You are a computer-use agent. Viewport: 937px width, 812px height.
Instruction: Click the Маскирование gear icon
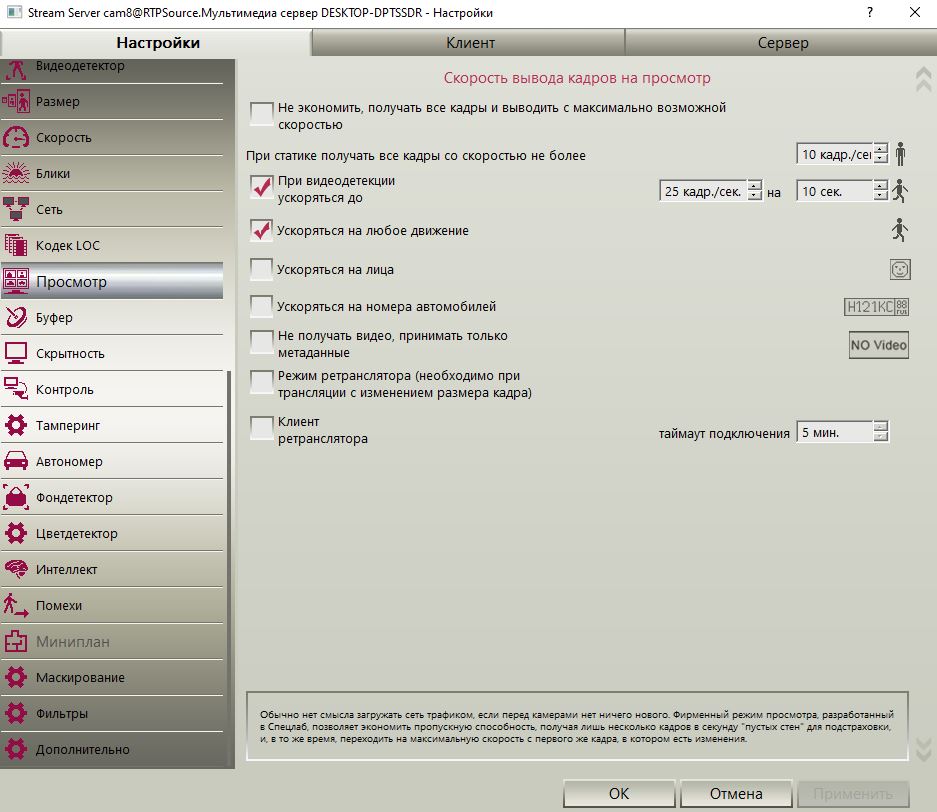pos(16,677)
